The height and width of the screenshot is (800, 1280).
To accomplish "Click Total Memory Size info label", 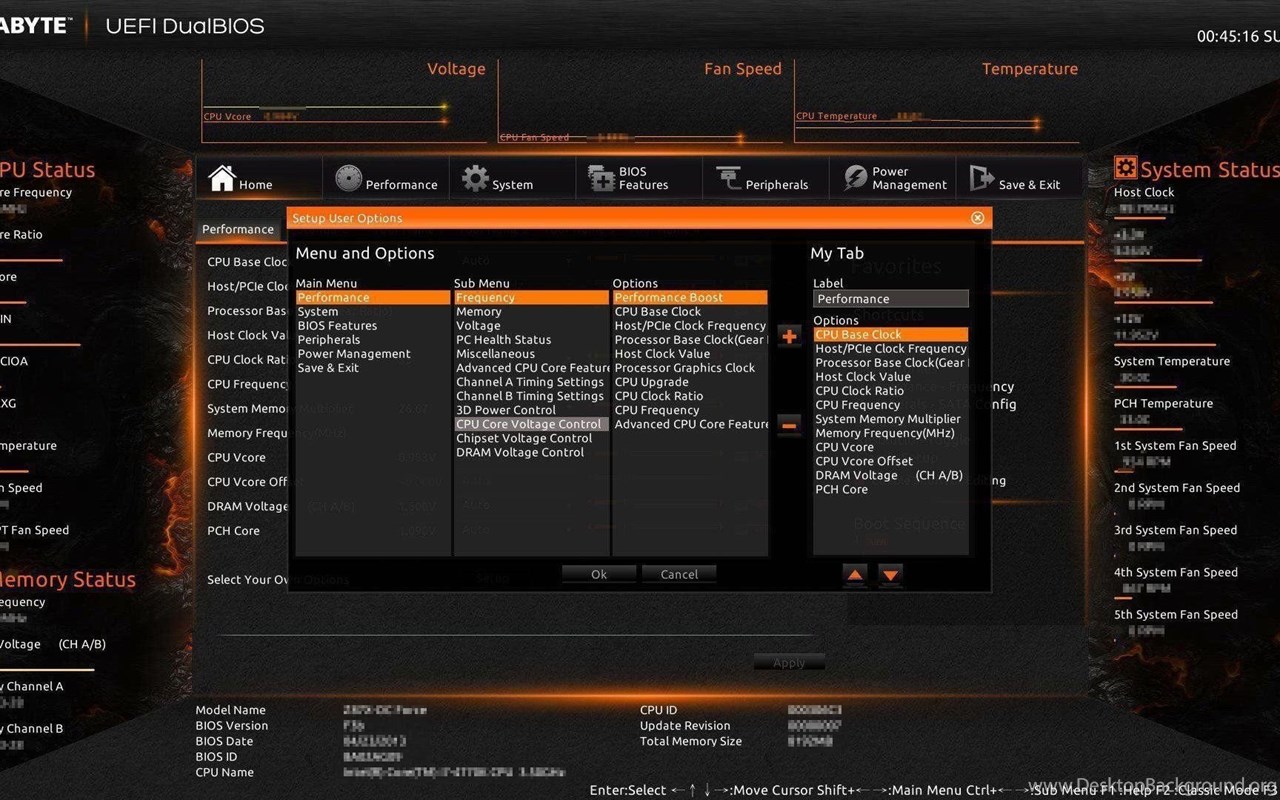I will pyautogui.click(x=691, y=741).
